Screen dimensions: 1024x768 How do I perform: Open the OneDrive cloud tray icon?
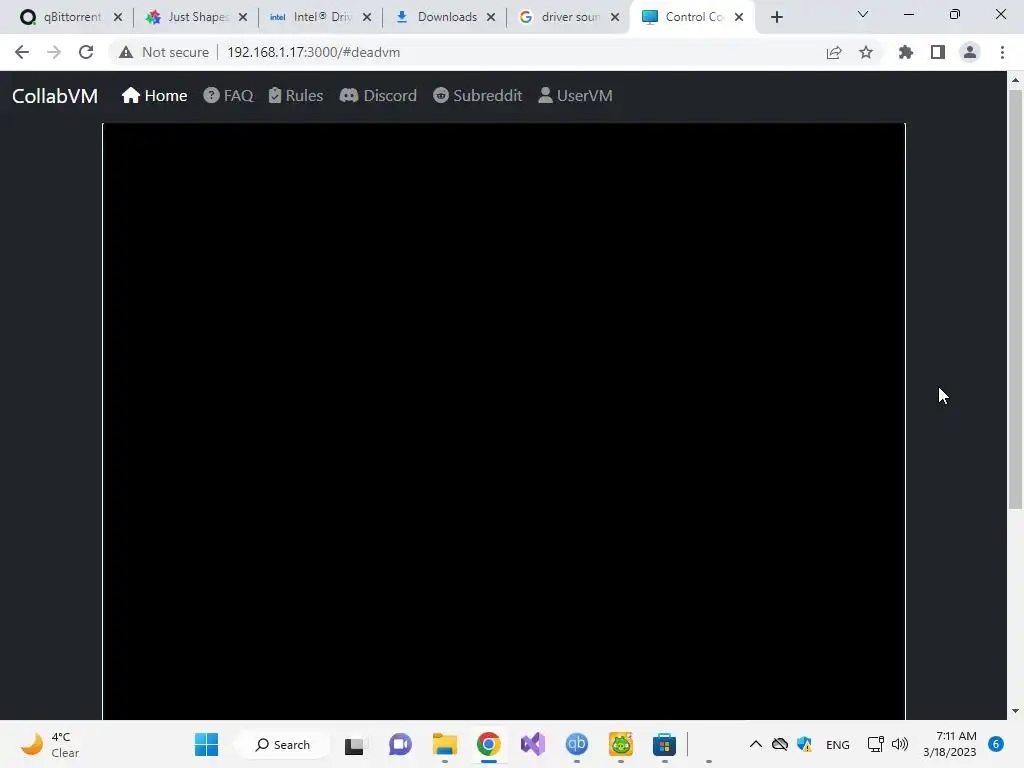tap(780, 744)
